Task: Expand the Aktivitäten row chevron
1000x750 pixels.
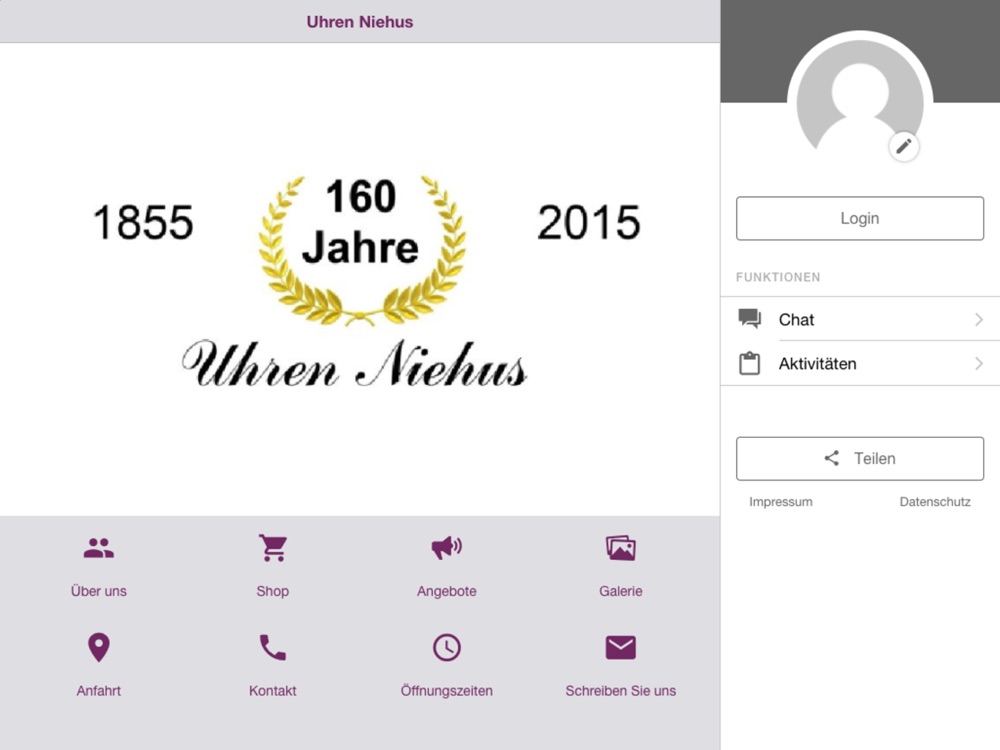Action: coord(979,364)
